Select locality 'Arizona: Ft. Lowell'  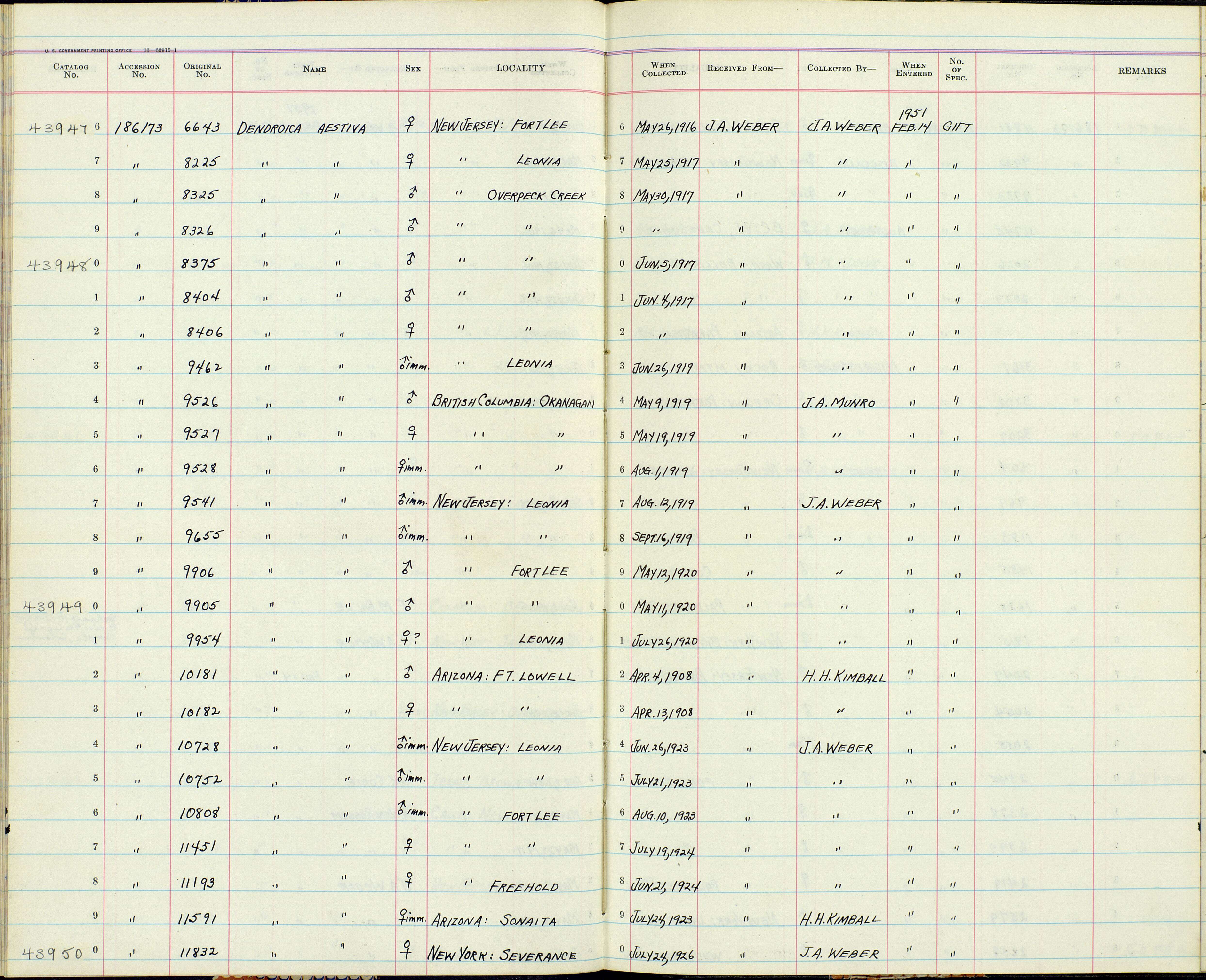(x=504, y=676)
